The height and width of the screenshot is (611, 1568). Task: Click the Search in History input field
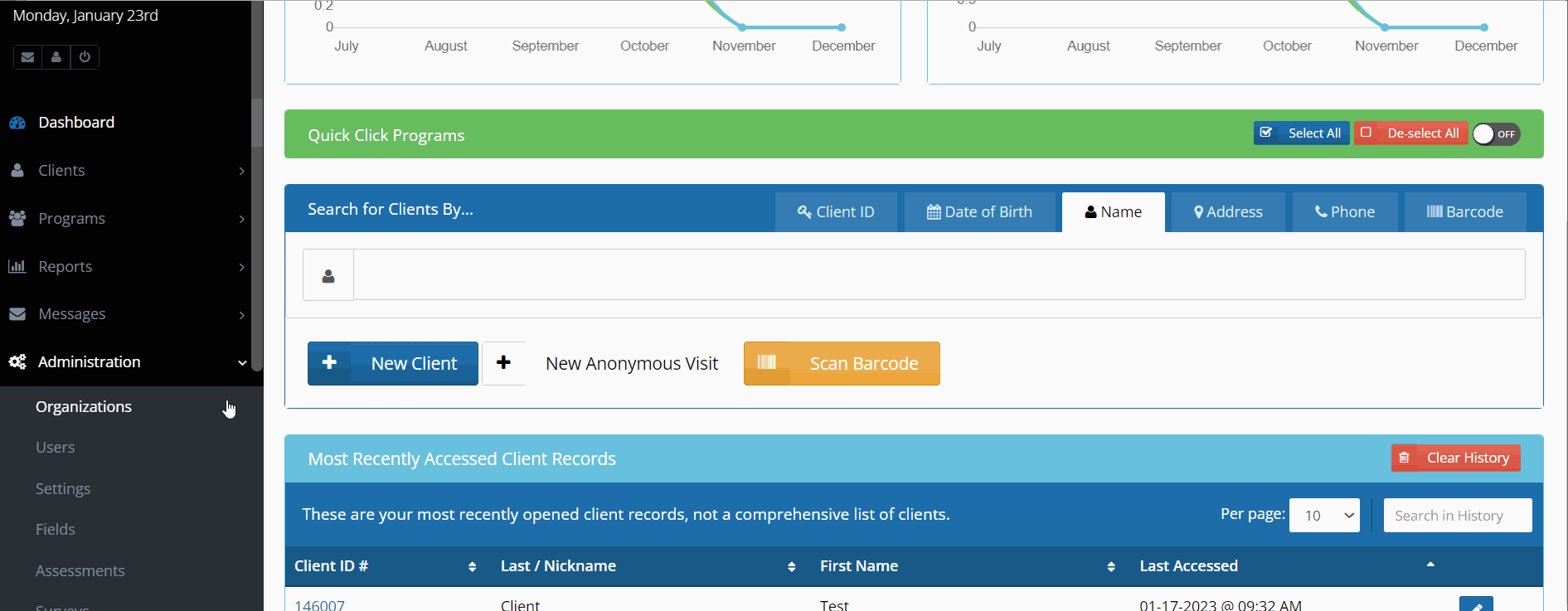tap(1457, 516)
